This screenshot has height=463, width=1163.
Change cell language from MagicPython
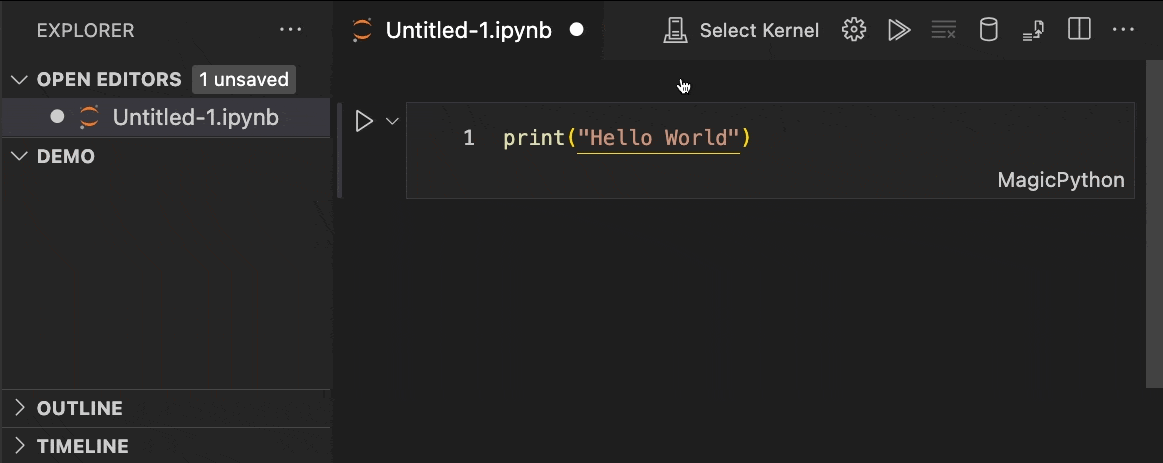pyautogui.click(x=1060, y=181)
